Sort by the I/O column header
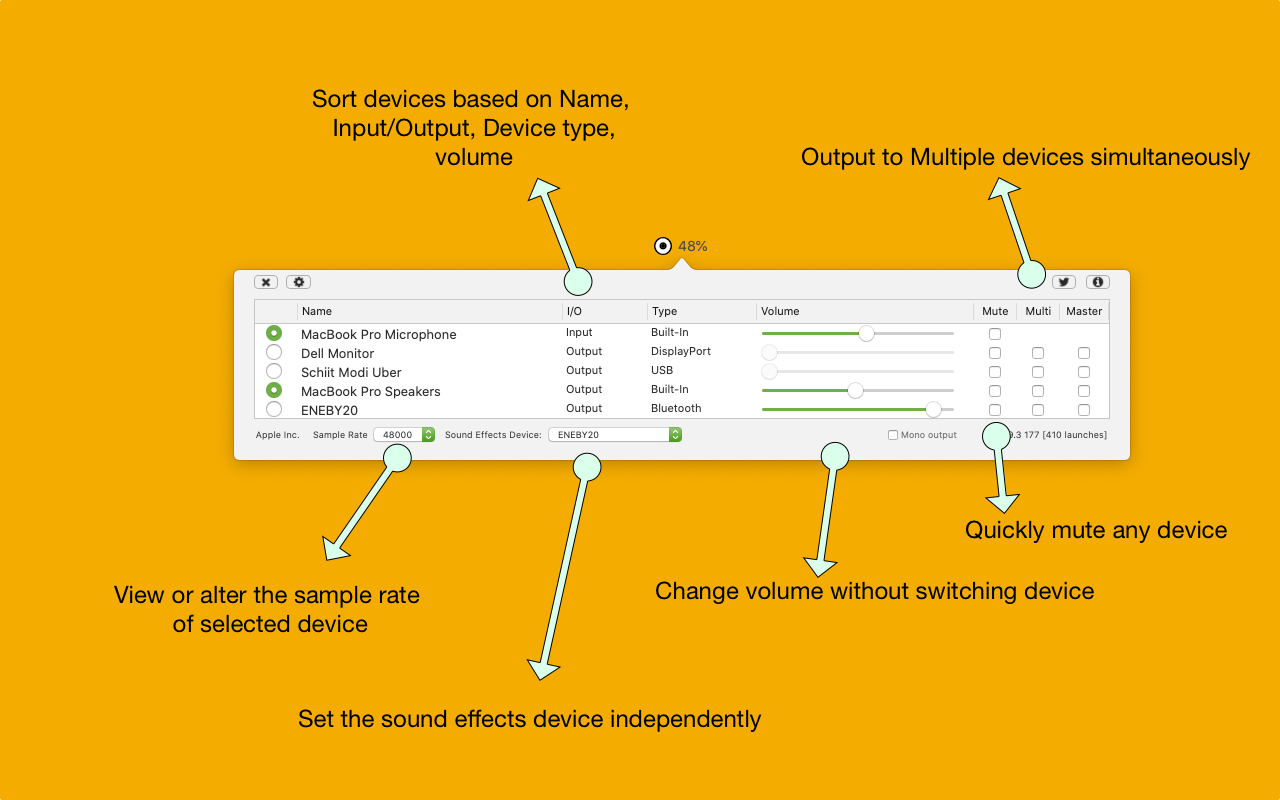Viewport: 1280px width, 800px height. pos(604,311)
